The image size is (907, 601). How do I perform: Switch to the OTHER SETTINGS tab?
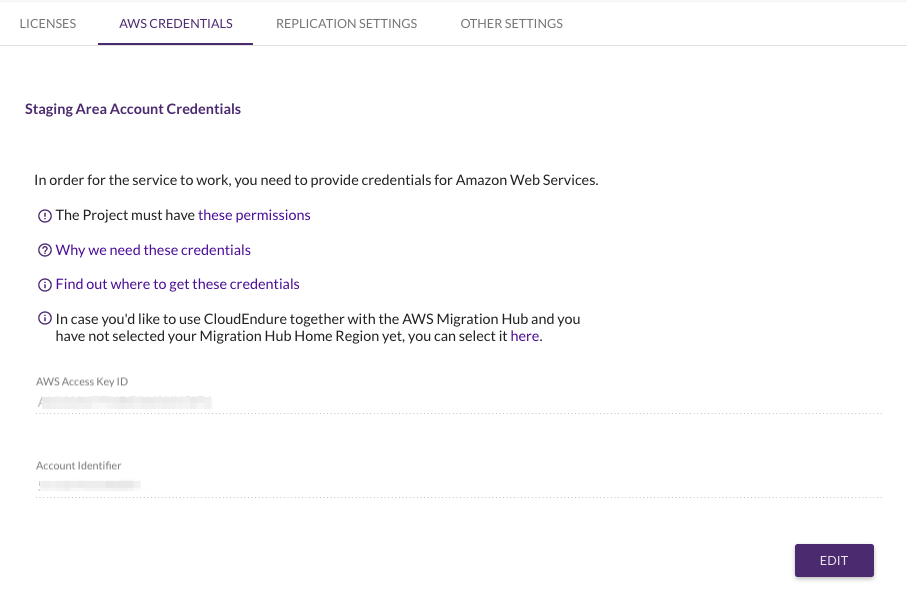click(x=511, y=23)
